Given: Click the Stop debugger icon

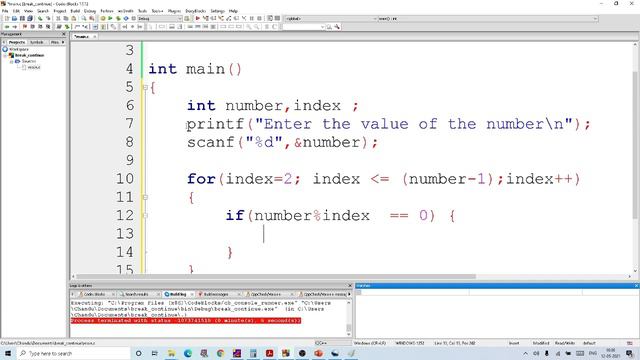Looking at the screenshot, I should pos(259,18).
